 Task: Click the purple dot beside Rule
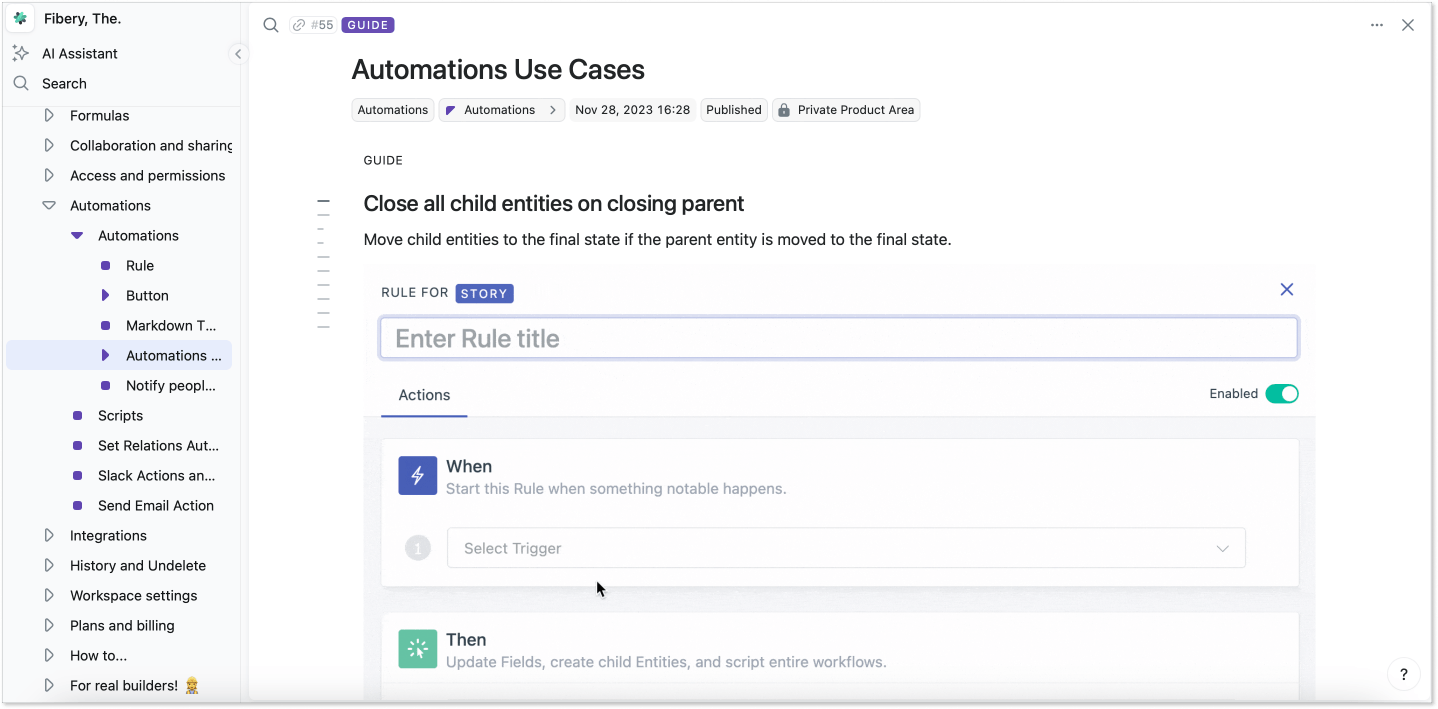point(106,266)
